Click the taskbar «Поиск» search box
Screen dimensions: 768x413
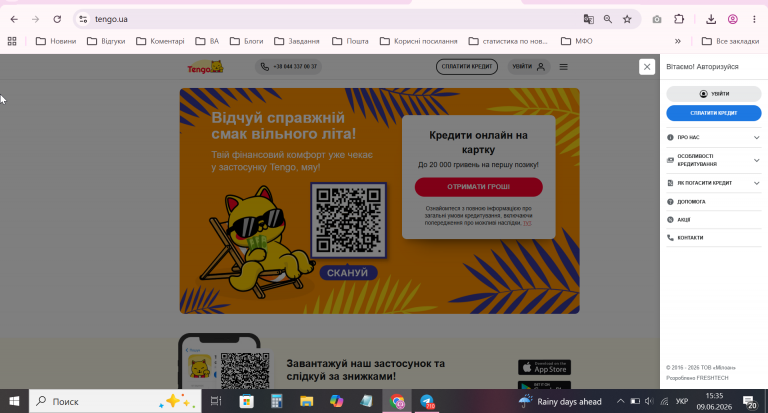click(115, 401)
